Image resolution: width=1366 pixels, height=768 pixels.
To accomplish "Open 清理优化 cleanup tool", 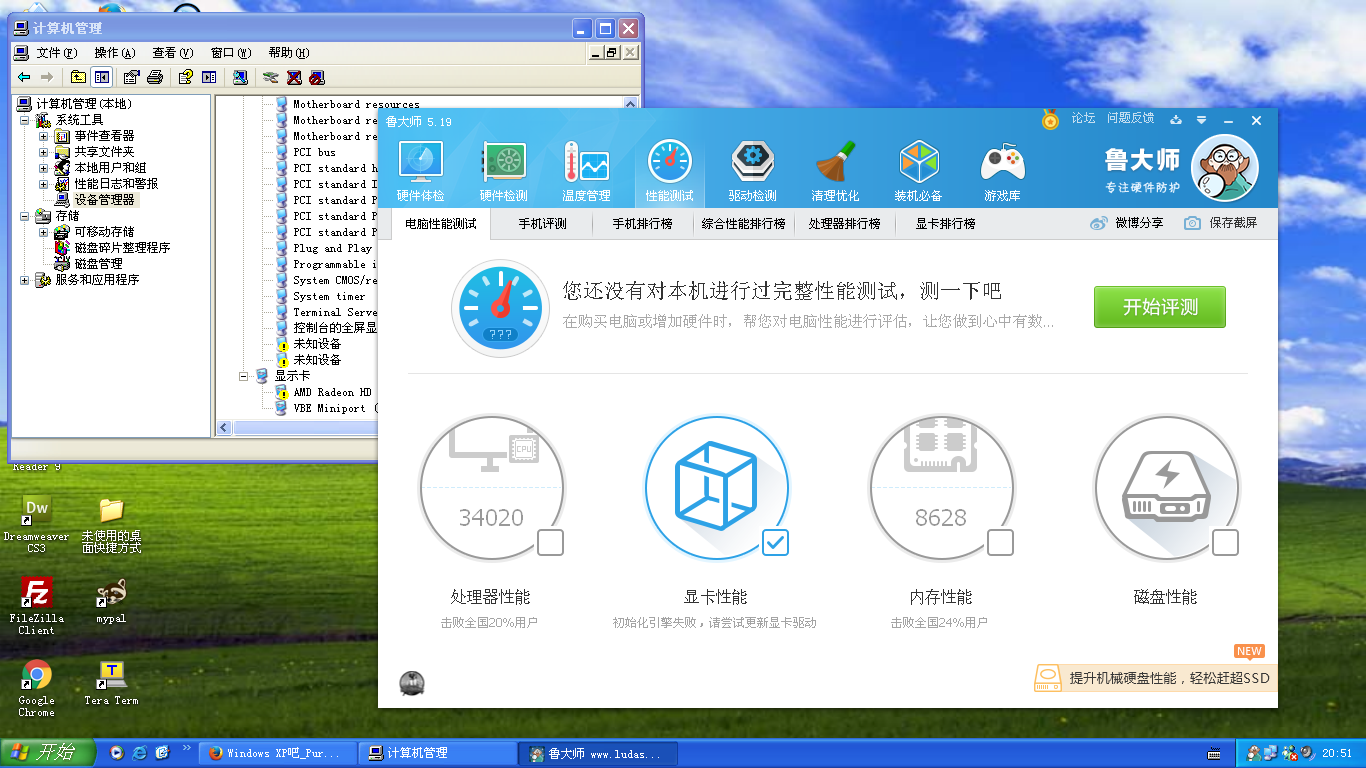I will [835, 172].
